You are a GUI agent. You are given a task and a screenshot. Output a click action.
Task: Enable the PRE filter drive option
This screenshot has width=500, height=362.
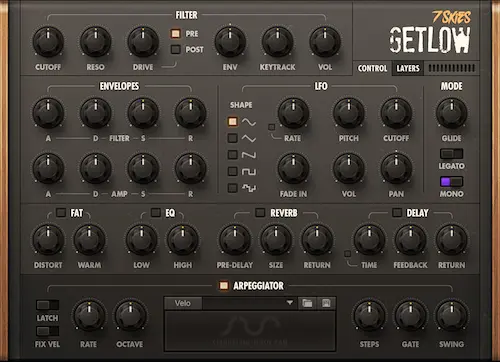[x=176, y=33]
